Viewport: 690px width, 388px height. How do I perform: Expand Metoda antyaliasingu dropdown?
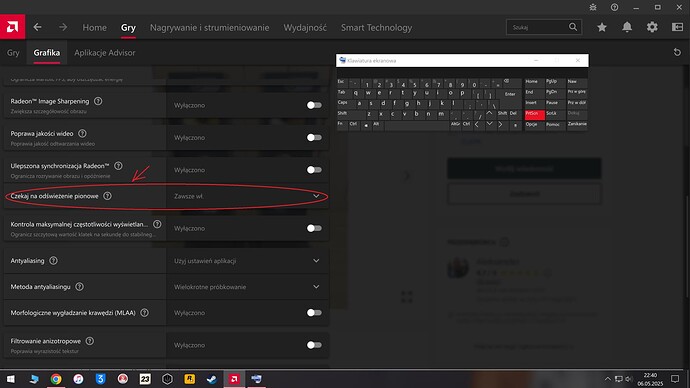[247, 287]
